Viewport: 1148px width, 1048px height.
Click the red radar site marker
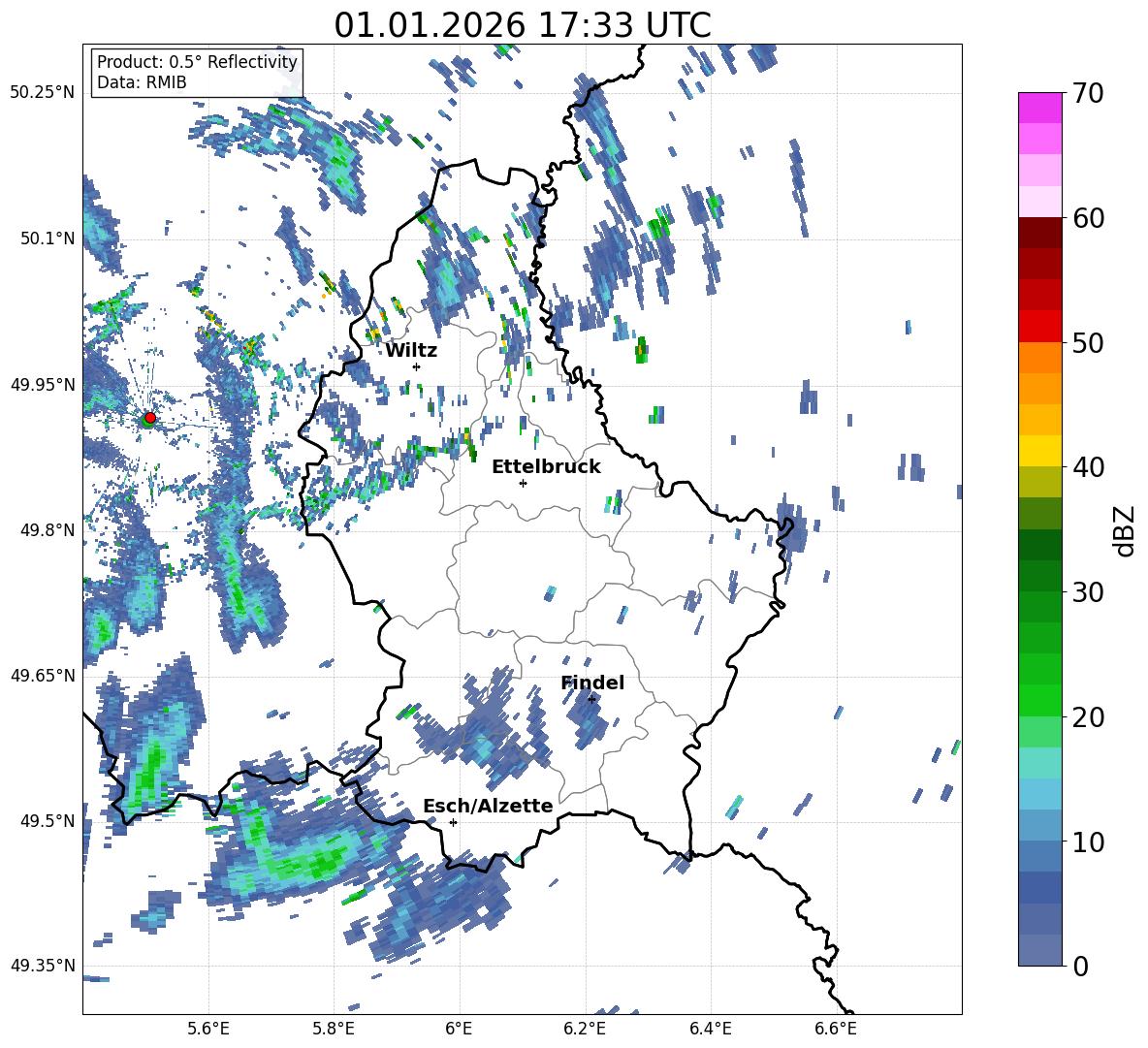pos(150,417)
